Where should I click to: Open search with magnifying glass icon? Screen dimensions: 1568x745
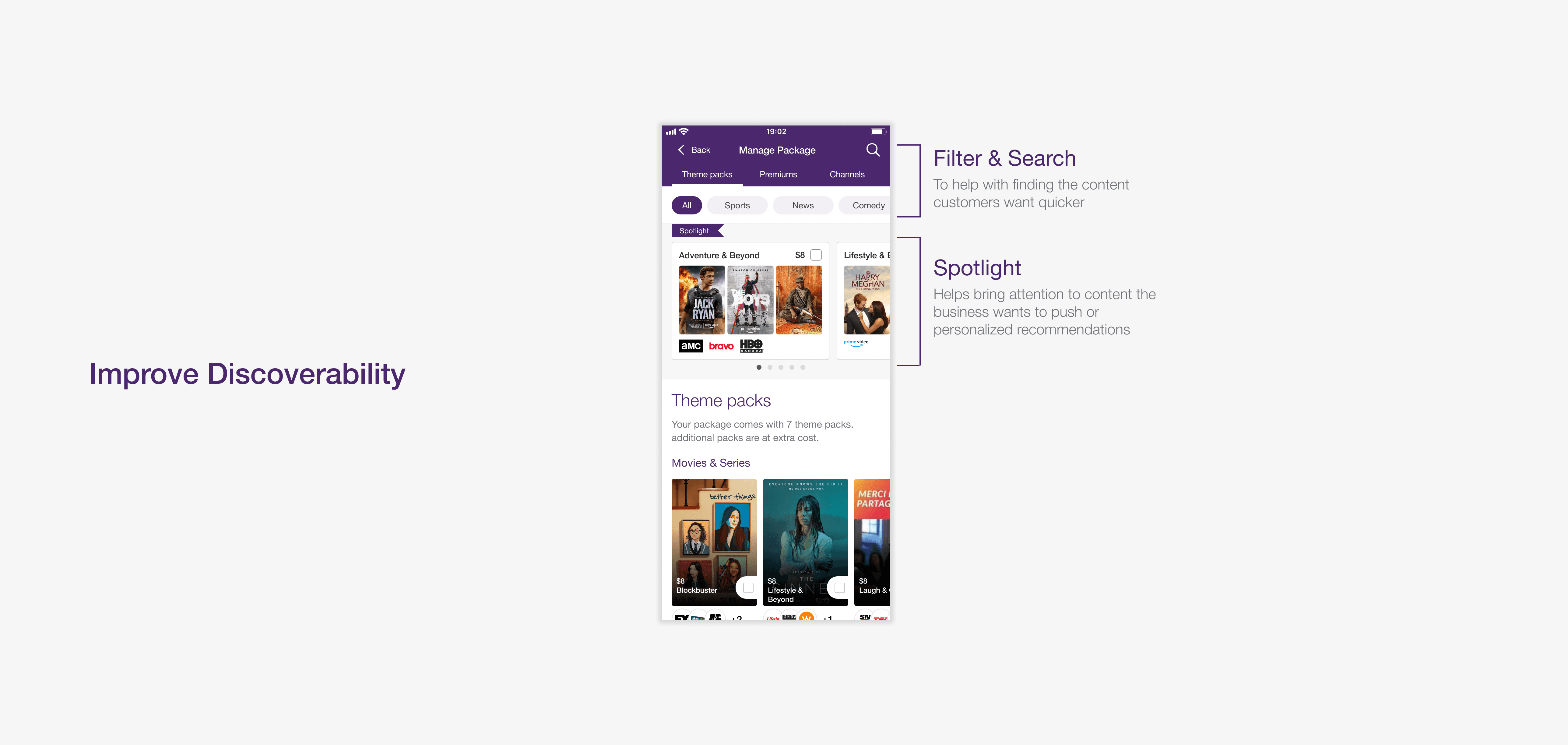click(x=872, y=150)
